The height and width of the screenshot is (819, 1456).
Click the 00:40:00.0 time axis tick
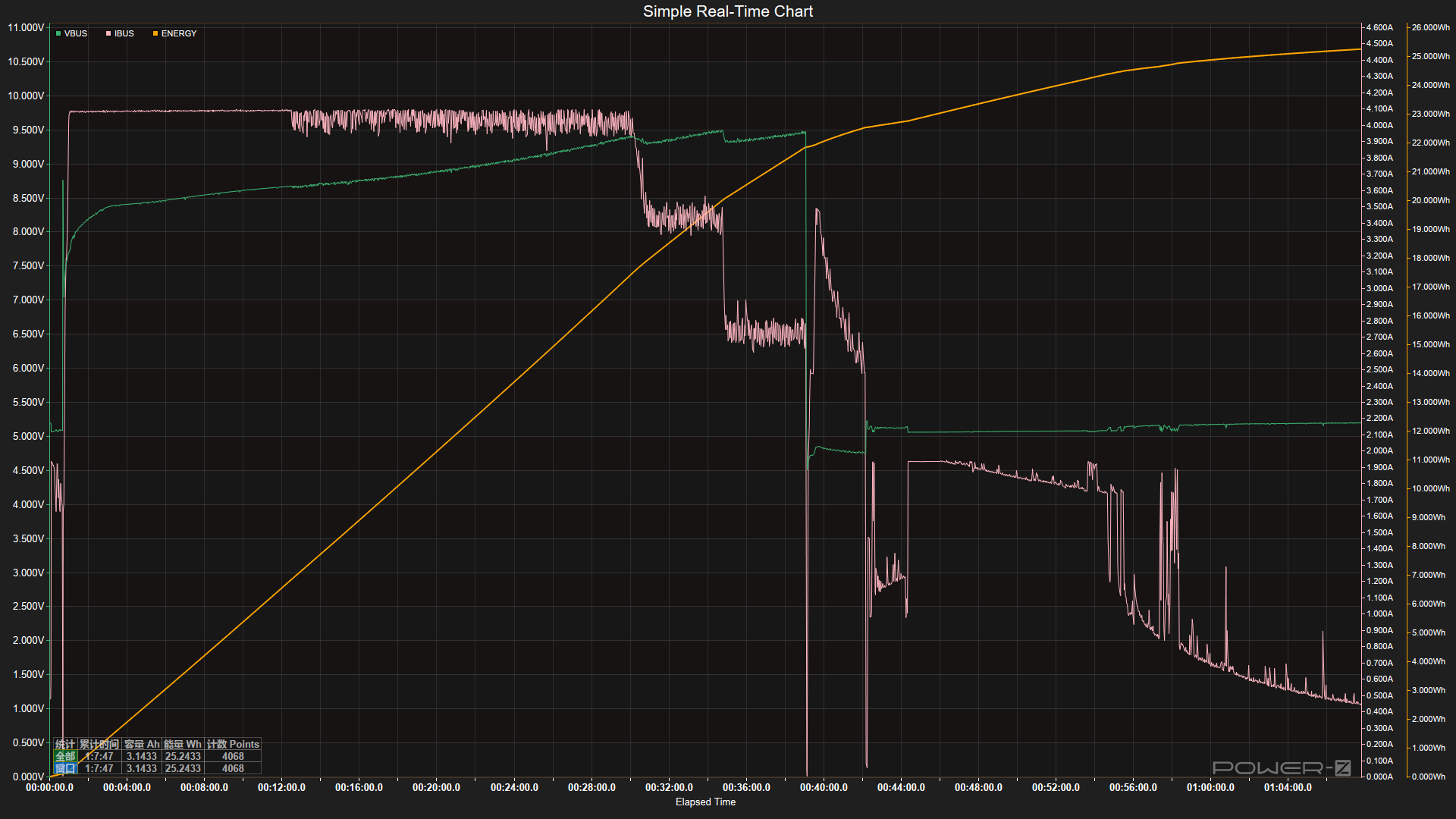(x=824, y=787)
